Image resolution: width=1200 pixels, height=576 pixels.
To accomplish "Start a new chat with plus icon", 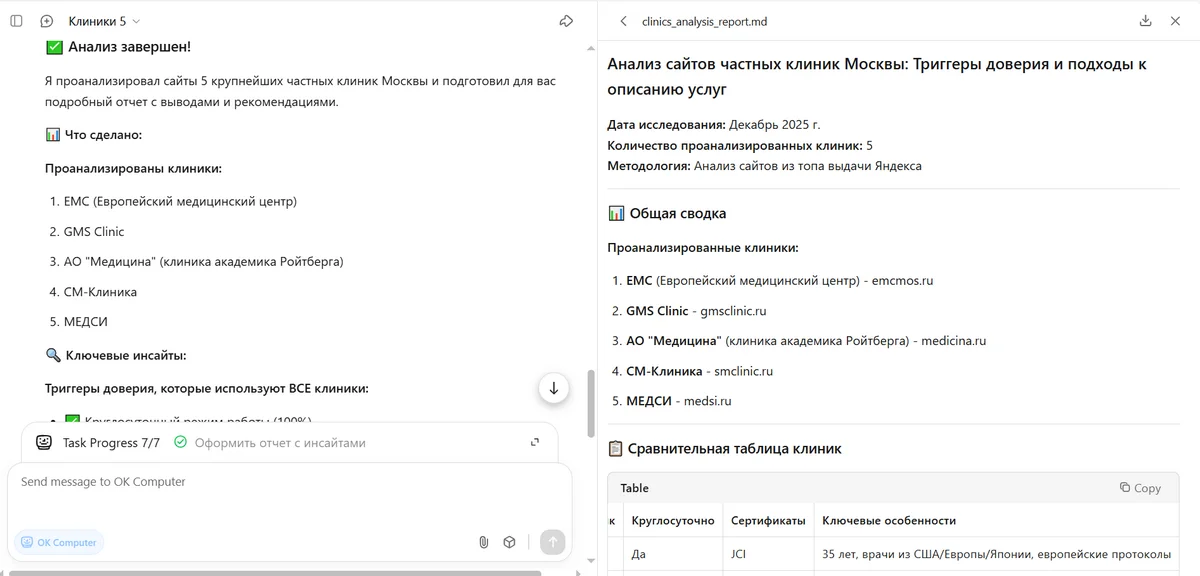I will [x=46, y=21].
